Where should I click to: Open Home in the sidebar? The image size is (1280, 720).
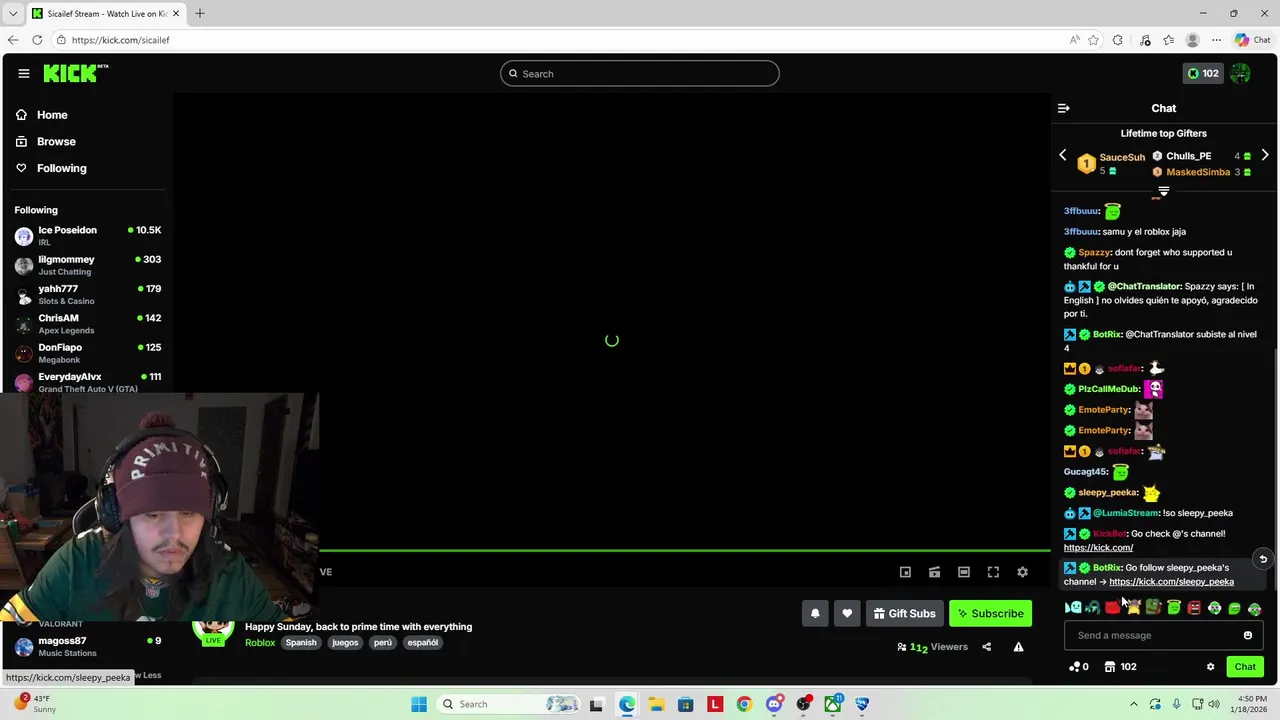pos(42,115)
